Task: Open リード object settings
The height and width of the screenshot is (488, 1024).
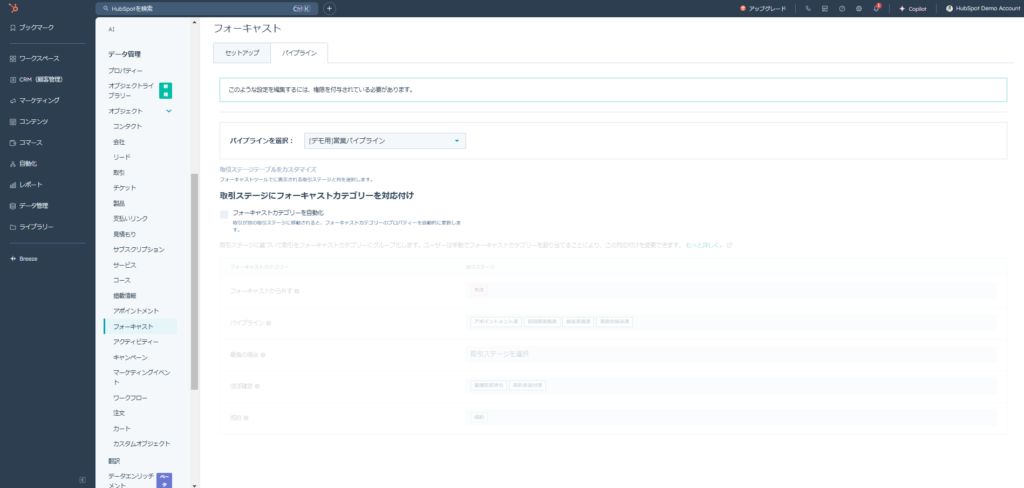Action: [x=121, y=157]
